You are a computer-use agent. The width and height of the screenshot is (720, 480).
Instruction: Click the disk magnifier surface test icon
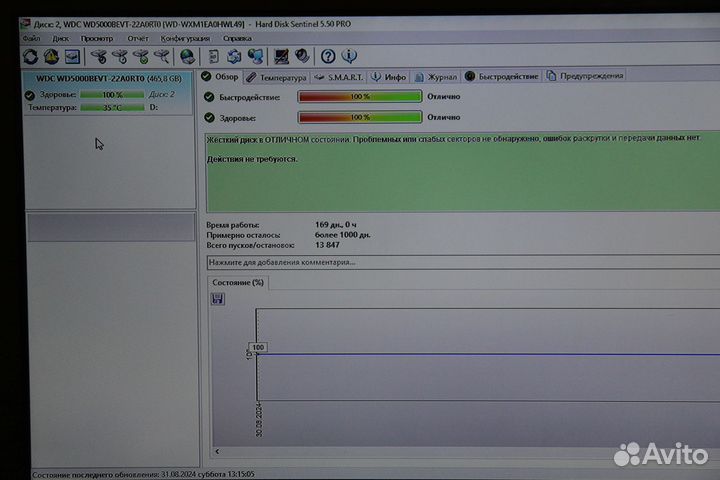[x=162, y=56]
